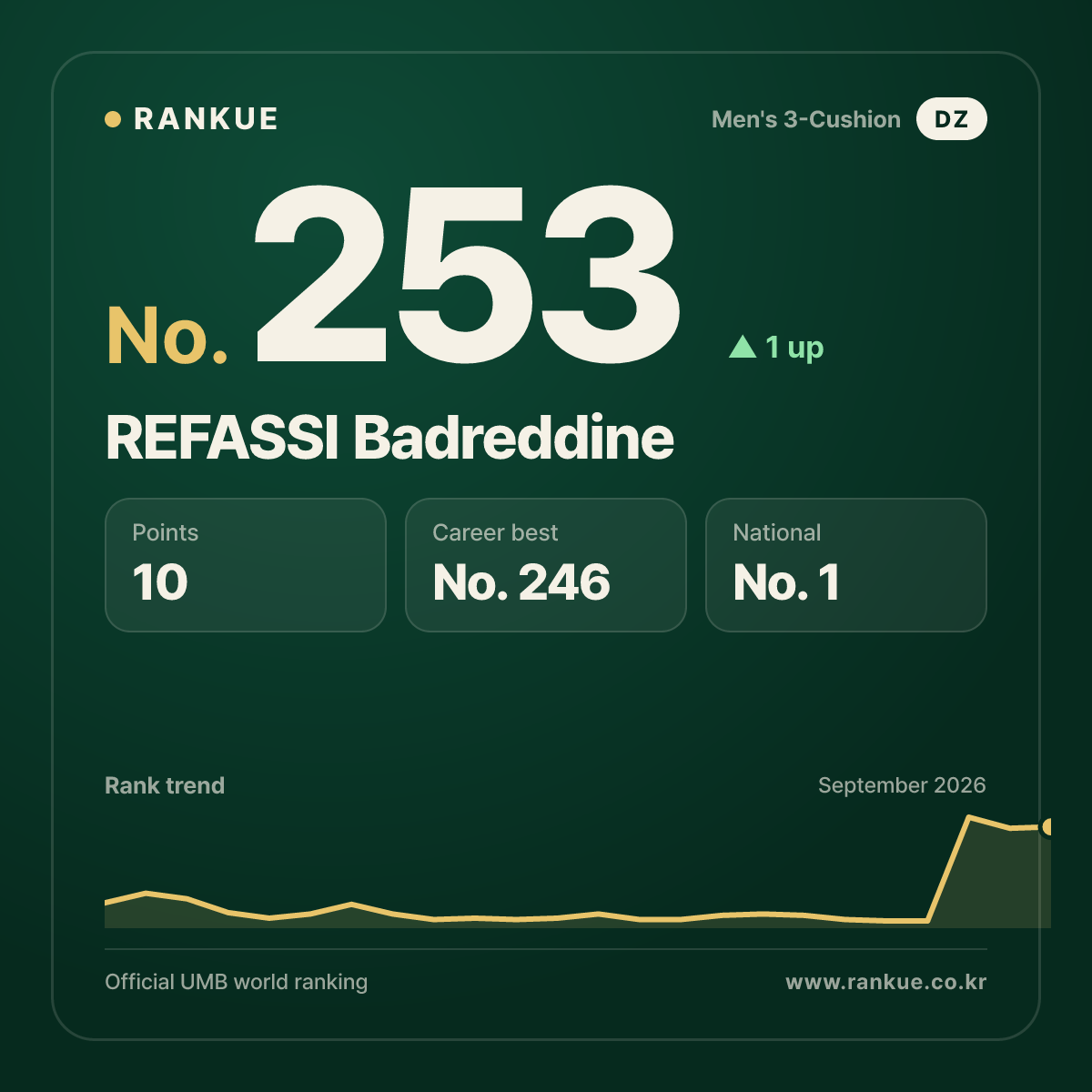
Task: Click the September 2026 date label
Action: tap(902, 785)
